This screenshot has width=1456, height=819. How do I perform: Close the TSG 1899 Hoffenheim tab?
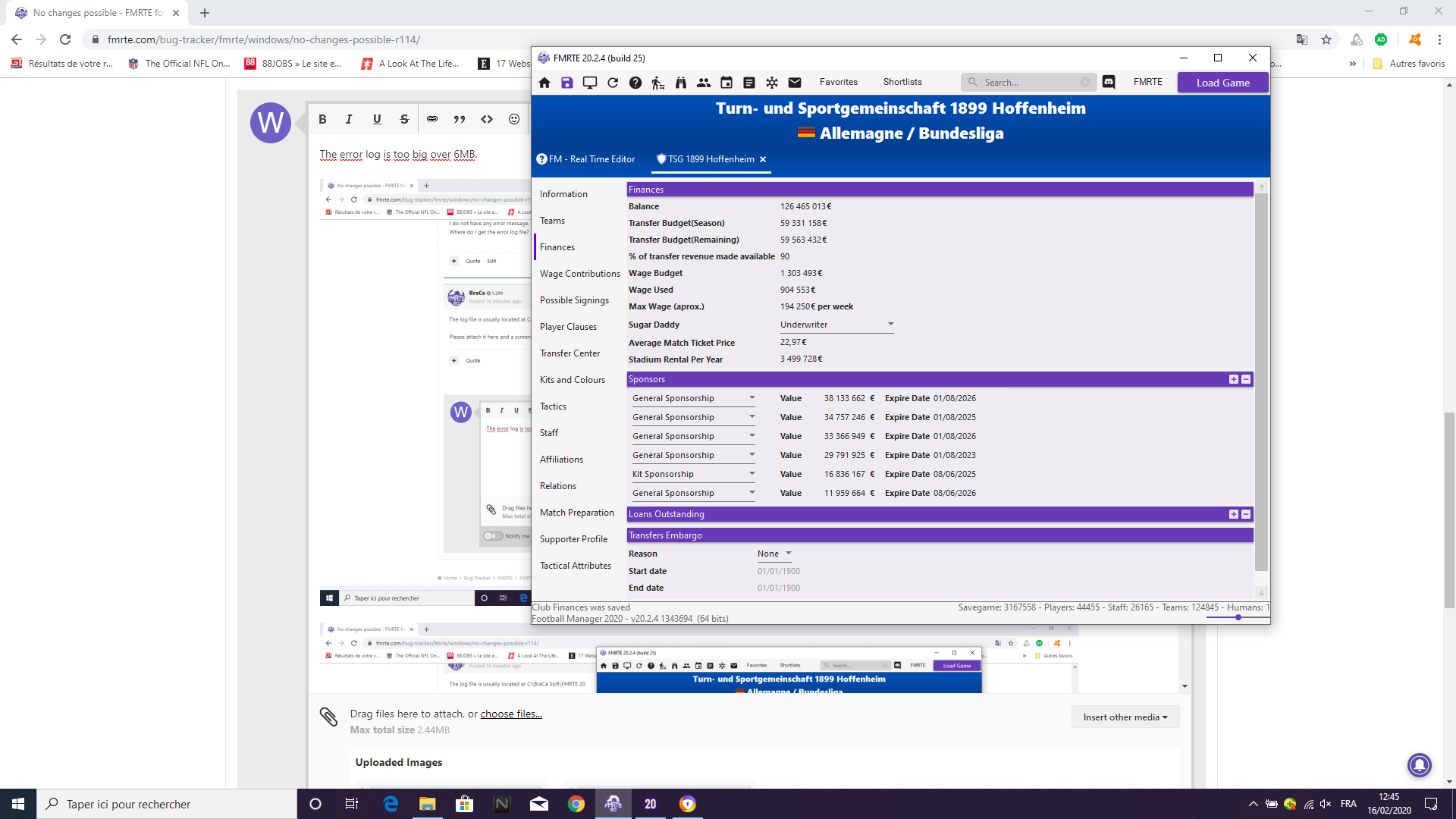click(x=763, y=159)
